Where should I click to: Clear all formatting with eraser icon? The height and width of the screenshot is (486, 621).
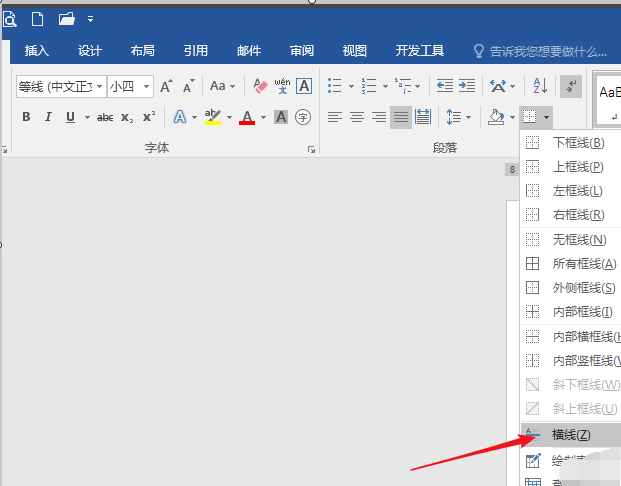260,86
